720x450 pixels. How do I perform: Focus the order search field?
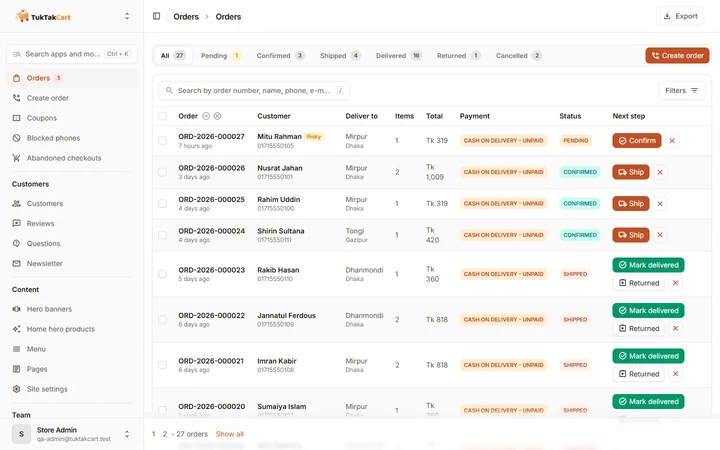254,90
